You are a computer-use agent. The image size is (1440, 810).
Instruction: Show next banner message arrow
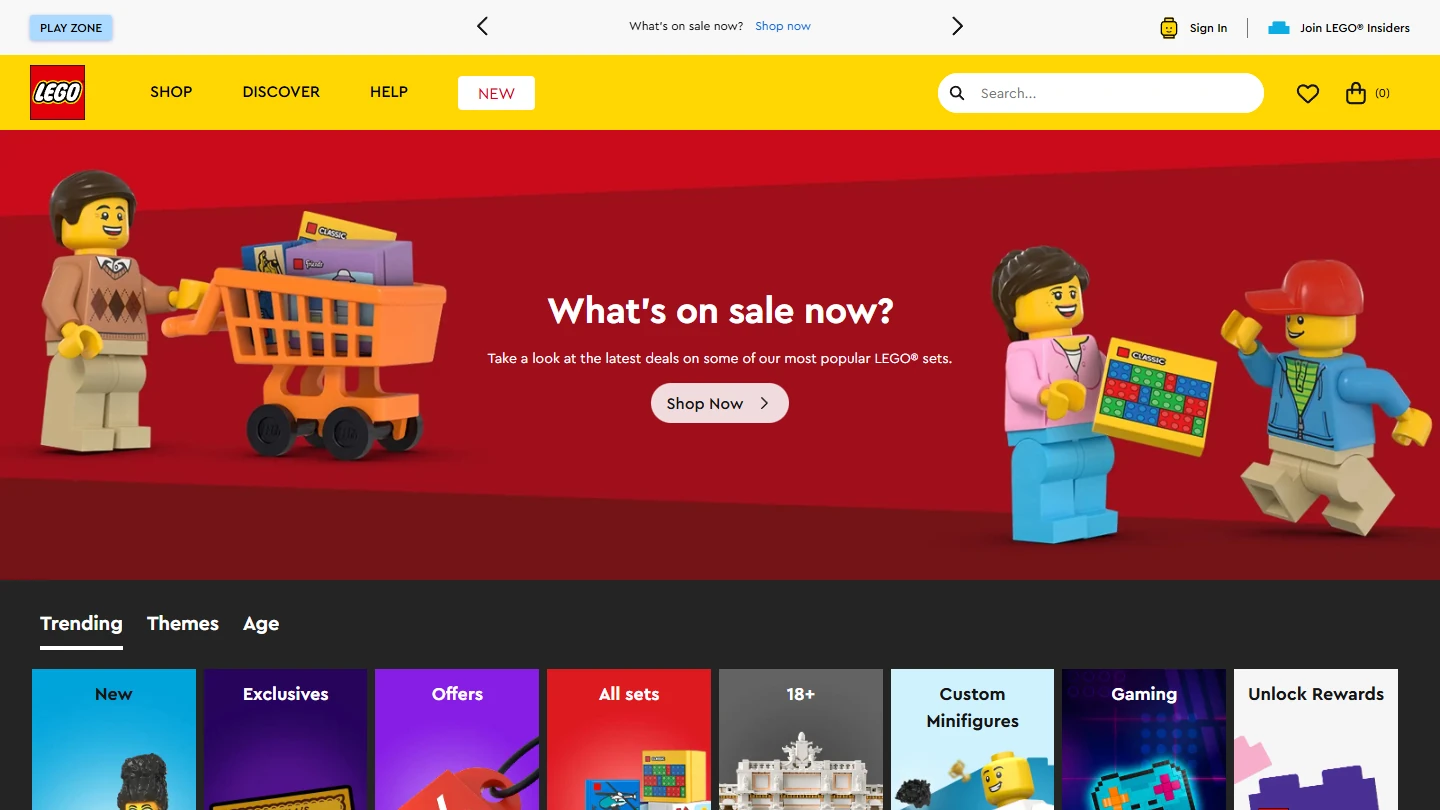(x=957, y=26)
